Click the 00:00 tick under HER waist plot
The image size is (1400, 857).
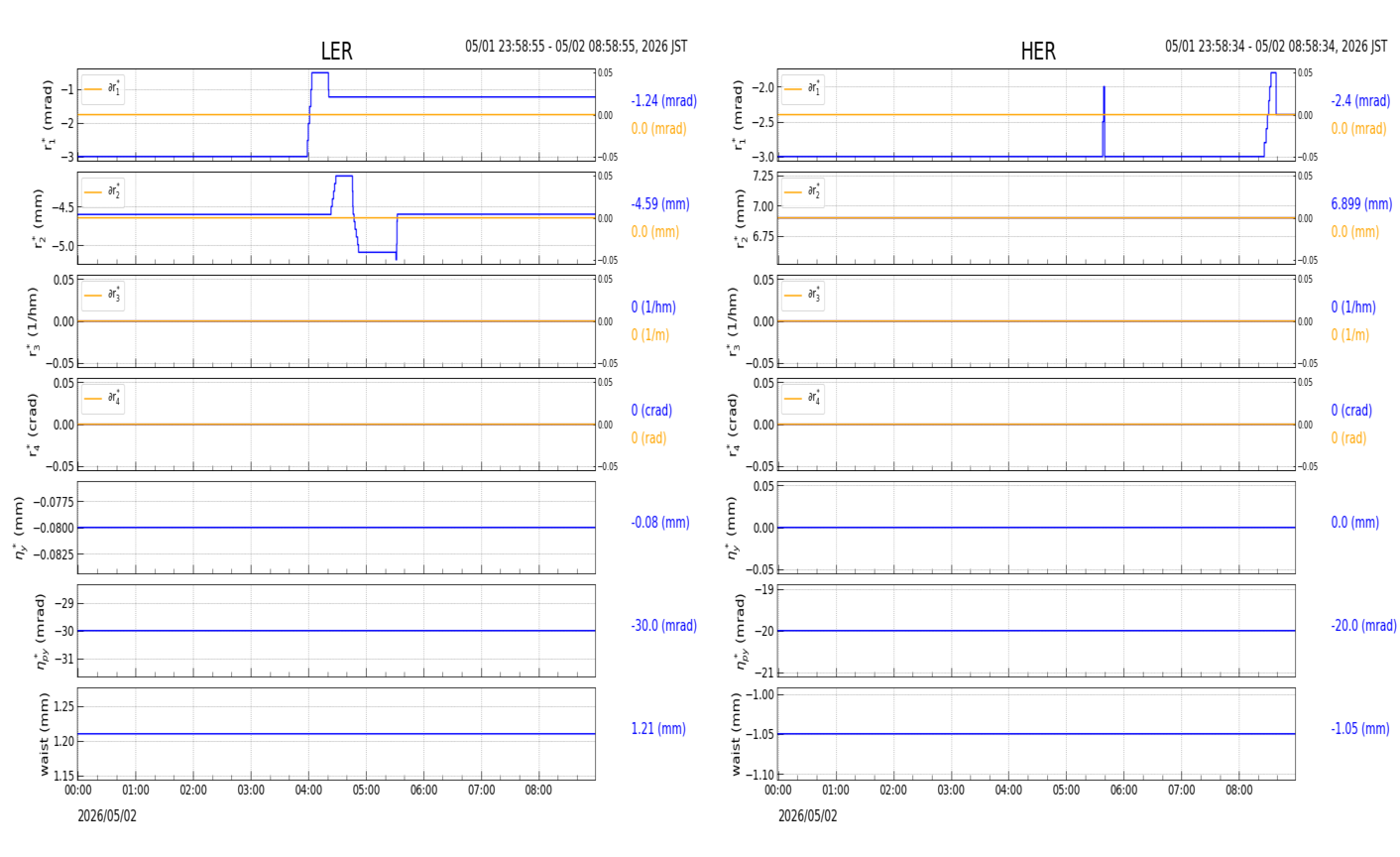(778, 791)
